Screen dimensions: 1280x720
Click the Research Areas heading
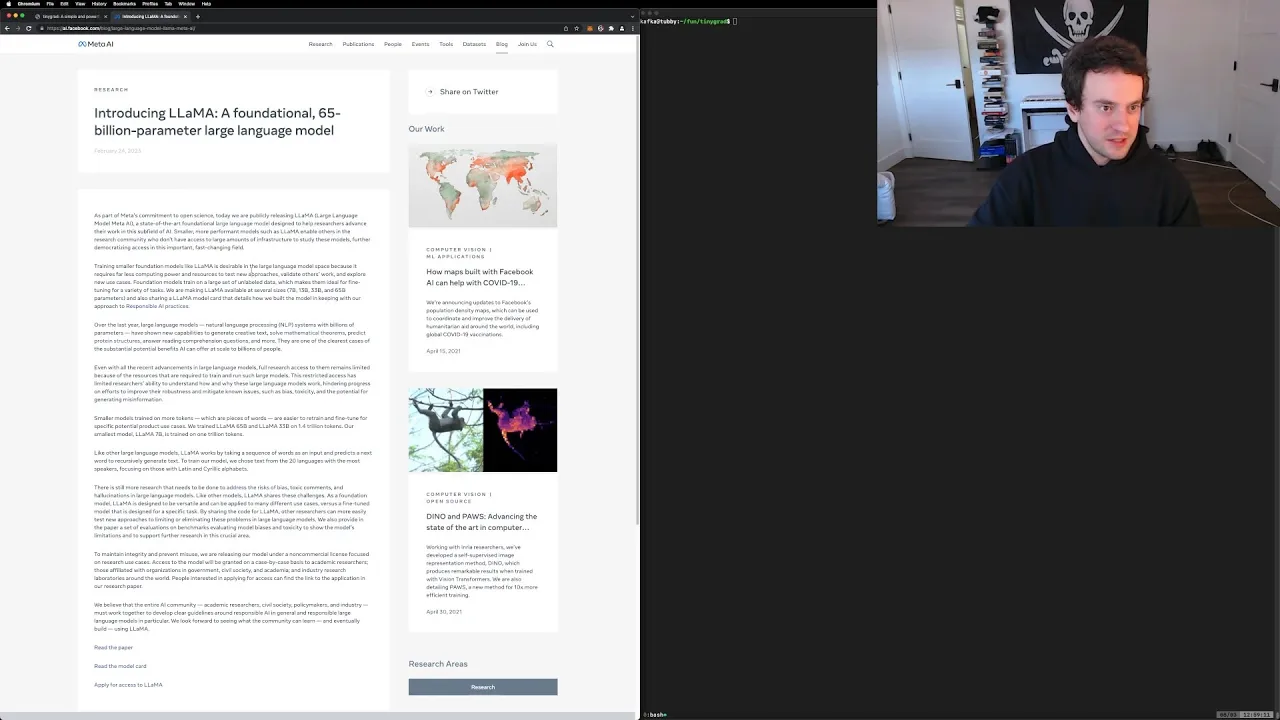click(438, 664)
